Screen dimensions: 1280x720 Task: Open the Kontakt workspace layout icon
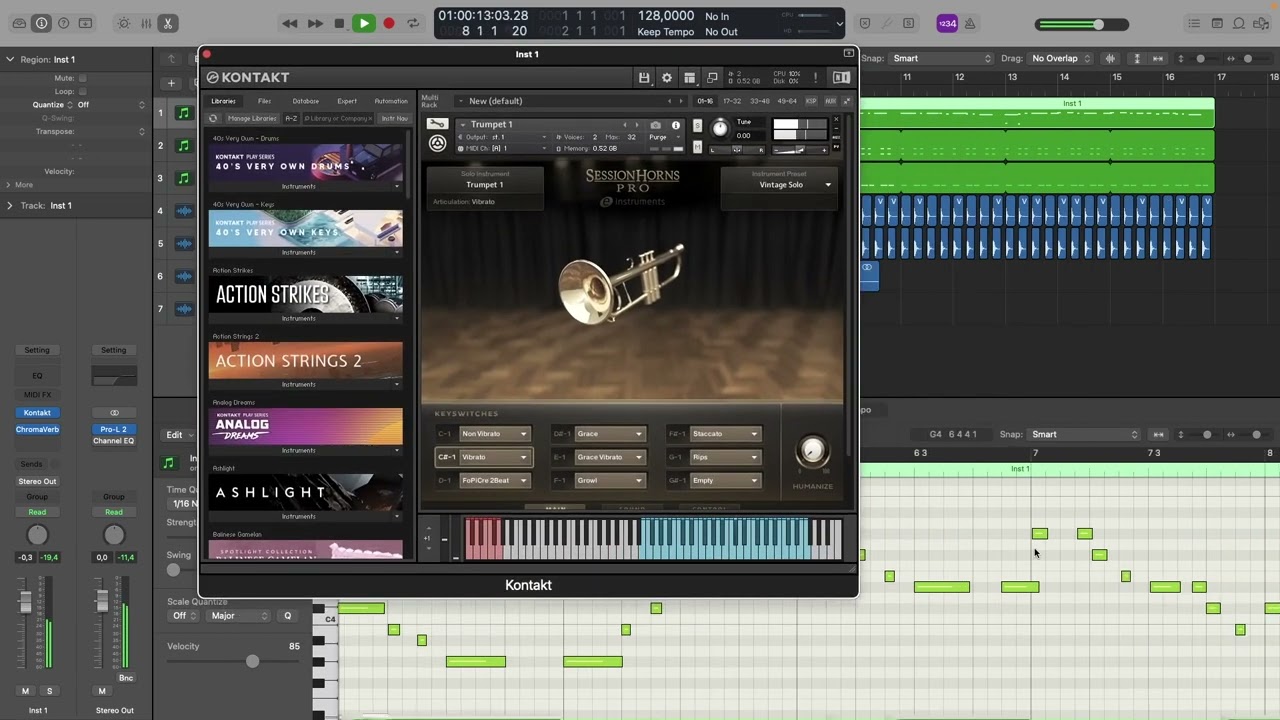click(689, 77)
